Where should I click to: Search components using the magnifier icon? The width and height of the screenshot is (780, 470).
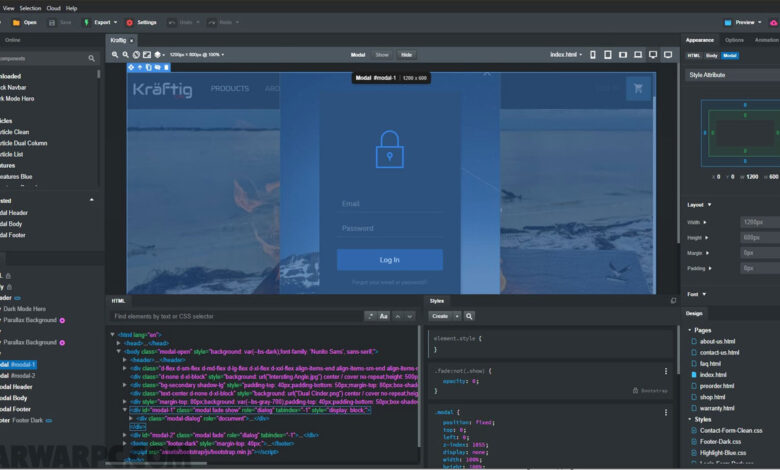coord(92,59)
